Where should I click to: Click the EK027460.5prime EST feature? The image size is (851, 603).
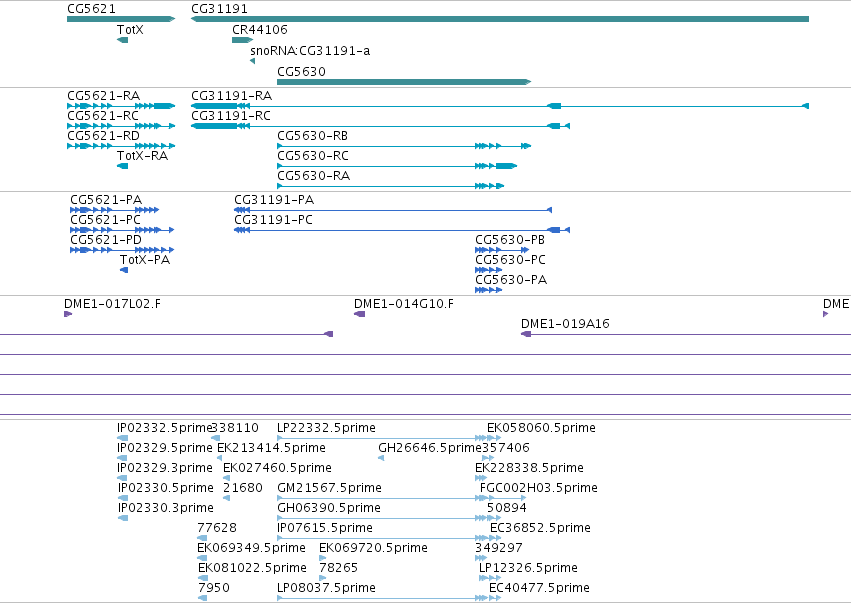tap(226, 478)
